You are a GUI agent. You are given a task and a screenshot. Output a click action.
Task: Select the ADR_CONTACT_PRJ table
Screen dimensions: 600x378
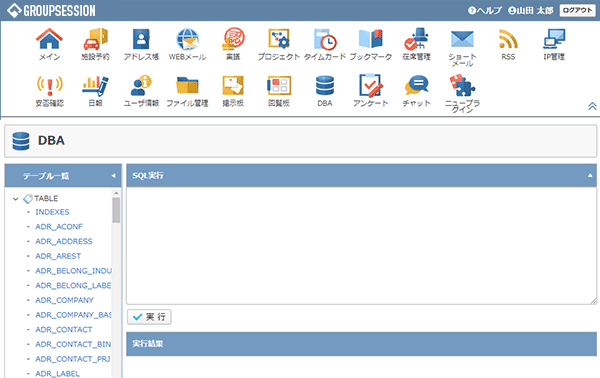[x=73, y=359]
